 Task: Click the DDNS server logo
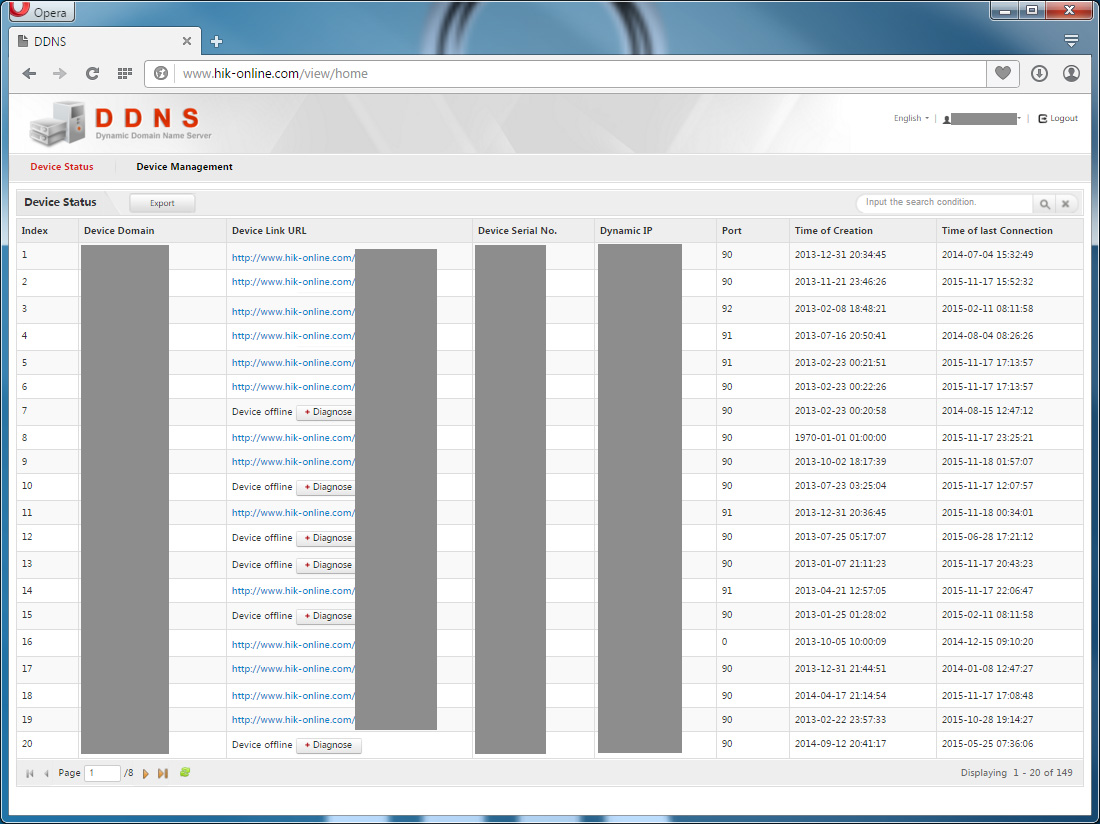120,123
